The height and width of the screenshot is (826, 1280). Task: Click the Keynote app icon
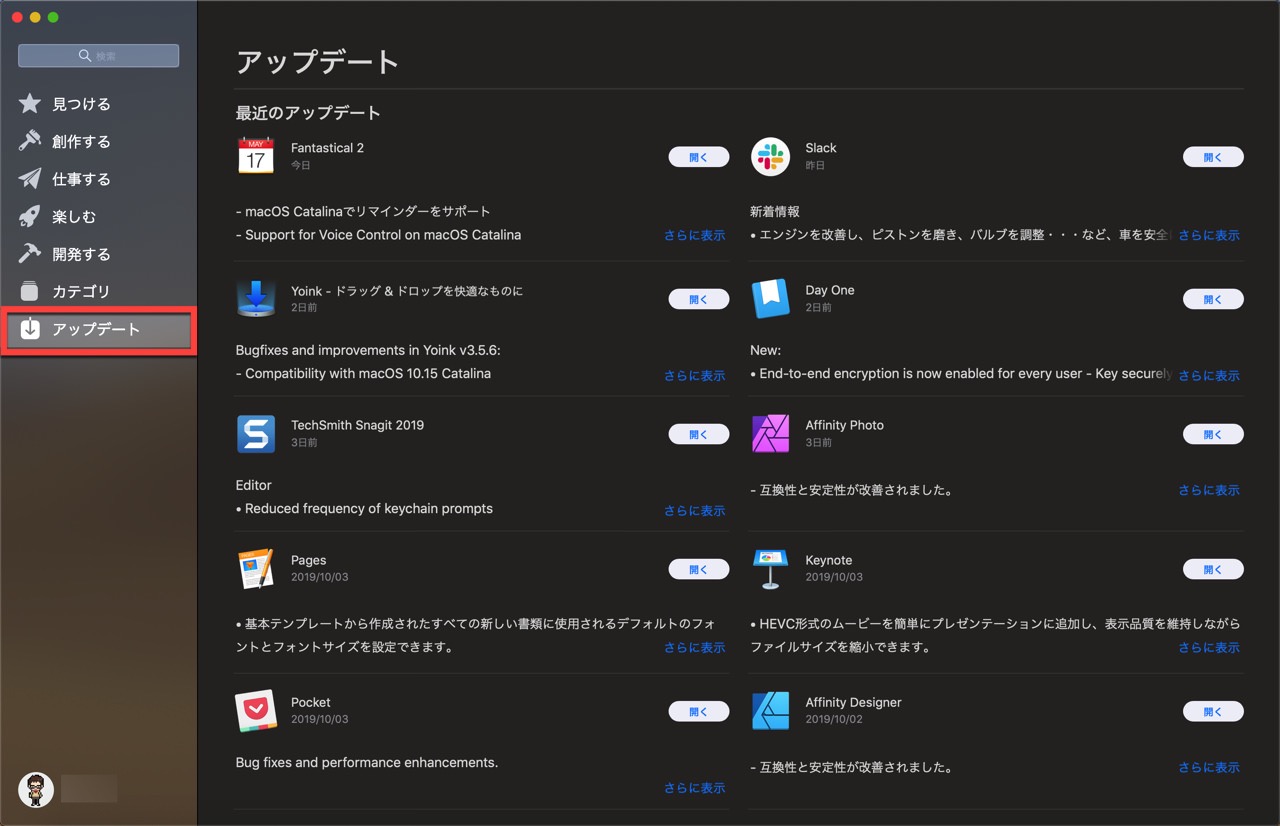point(770,569)
